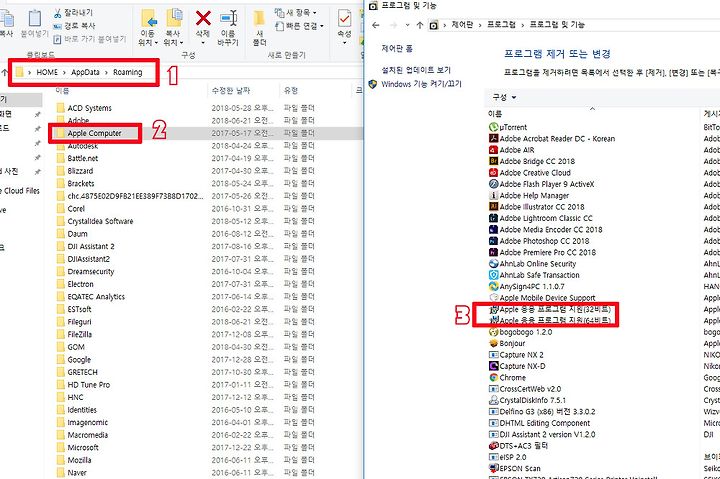720x479 pixels.
Task: Click the Move to (이동 위치) icon
Action: pos(148,18)
